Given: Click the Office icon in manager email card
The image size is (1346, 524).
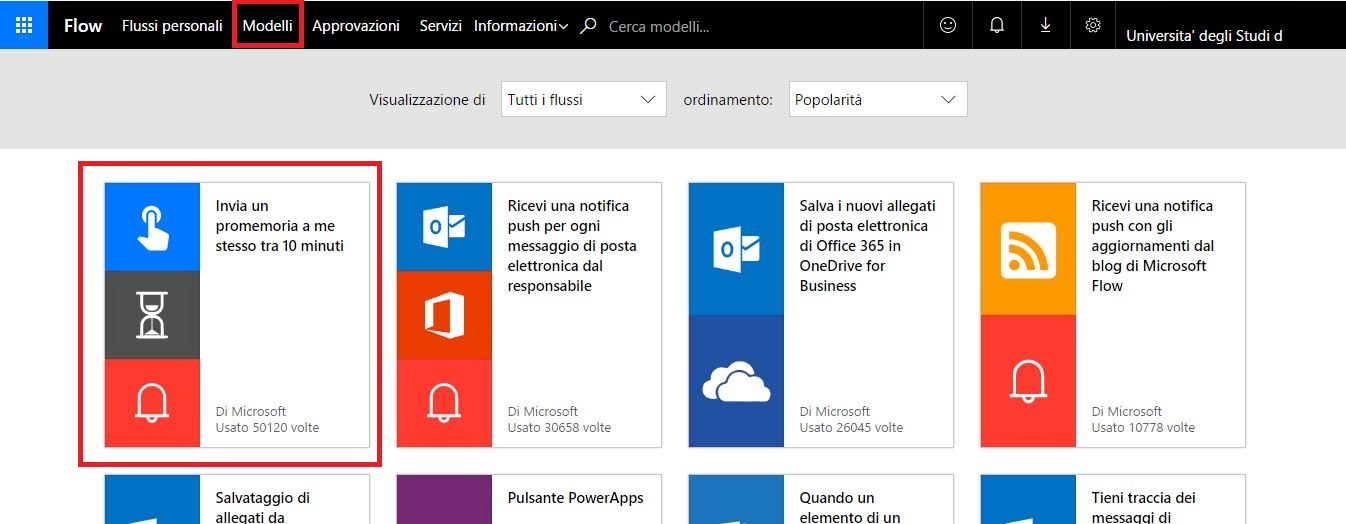Looking at the screenshot, I should point(444,315).
